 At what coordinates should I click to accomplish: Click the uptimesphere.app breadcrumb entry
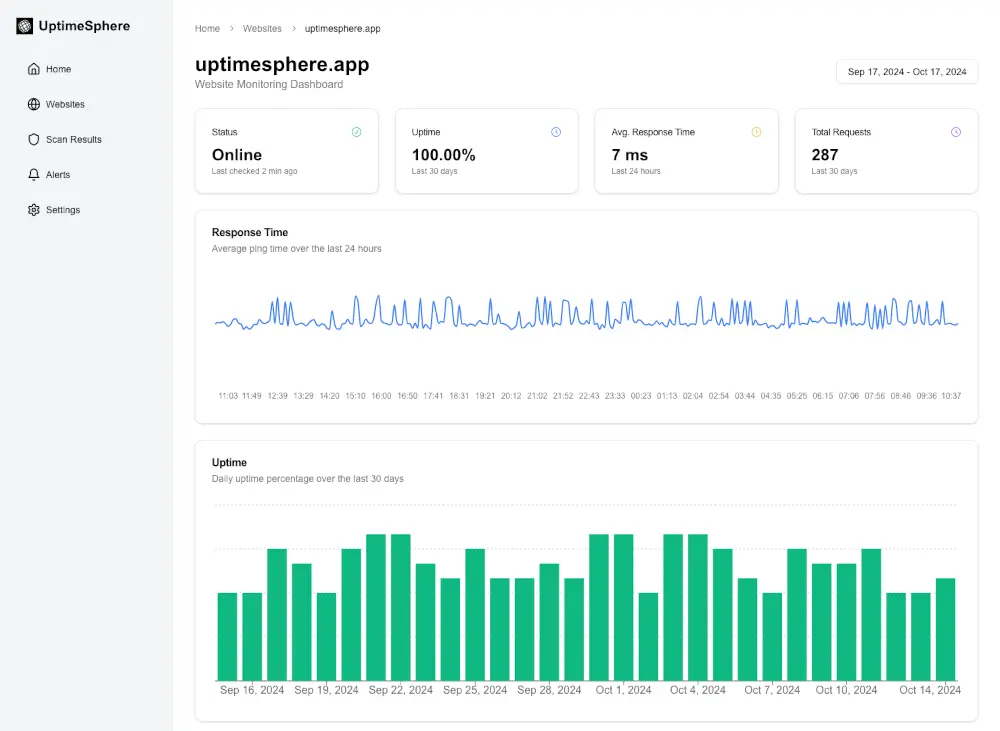click(342, 29)
